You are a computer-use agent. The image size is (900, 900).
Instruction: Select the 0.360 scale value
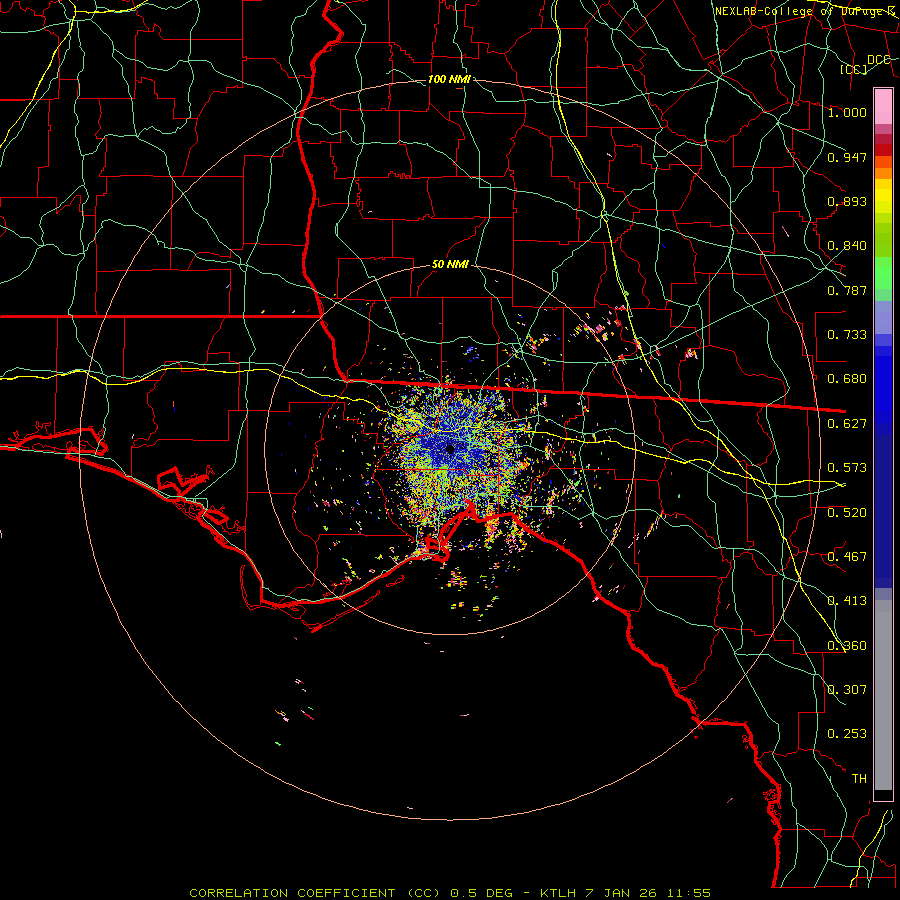(x=847, y=646)
